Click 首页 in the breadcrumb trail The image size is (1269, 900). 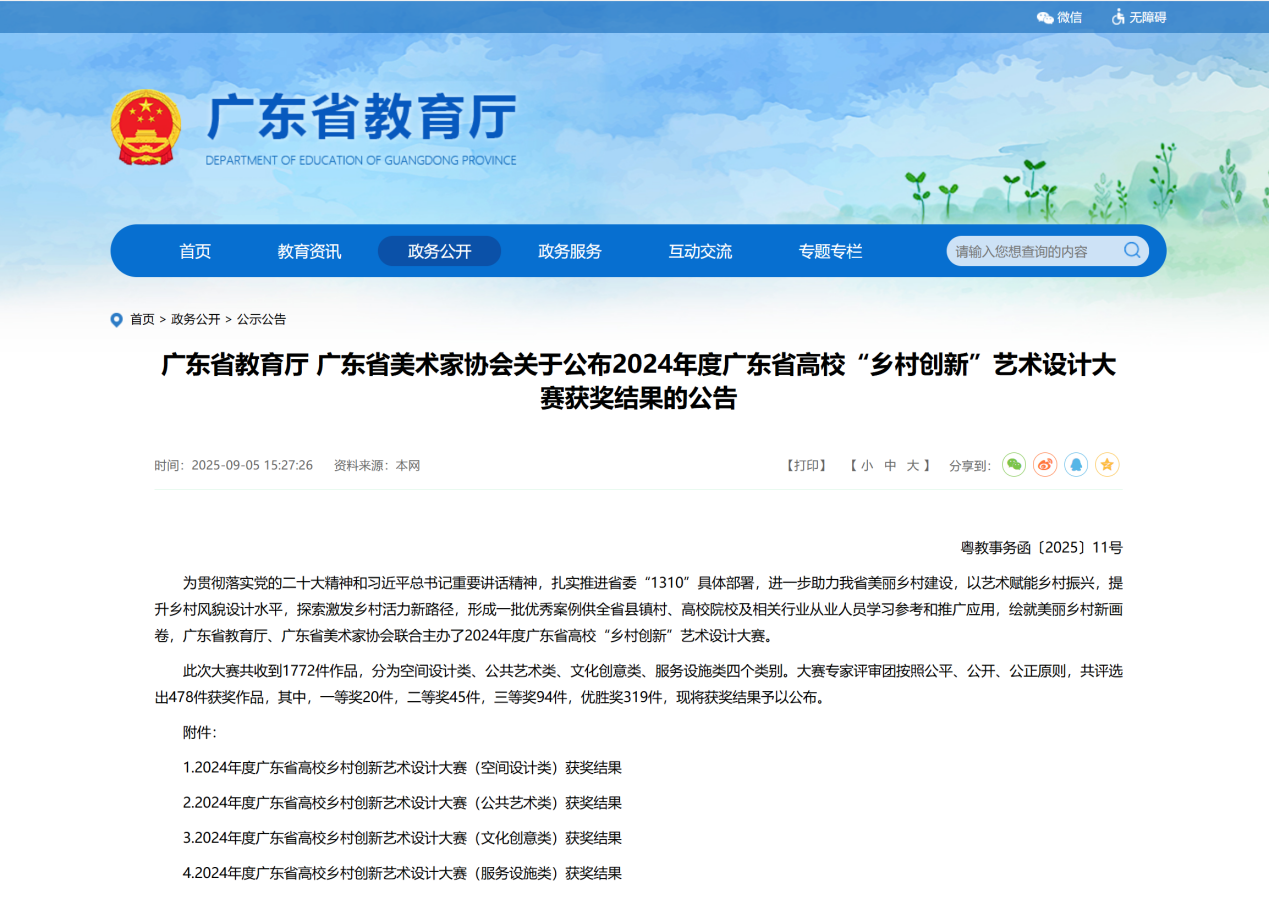tap(142, 320)
